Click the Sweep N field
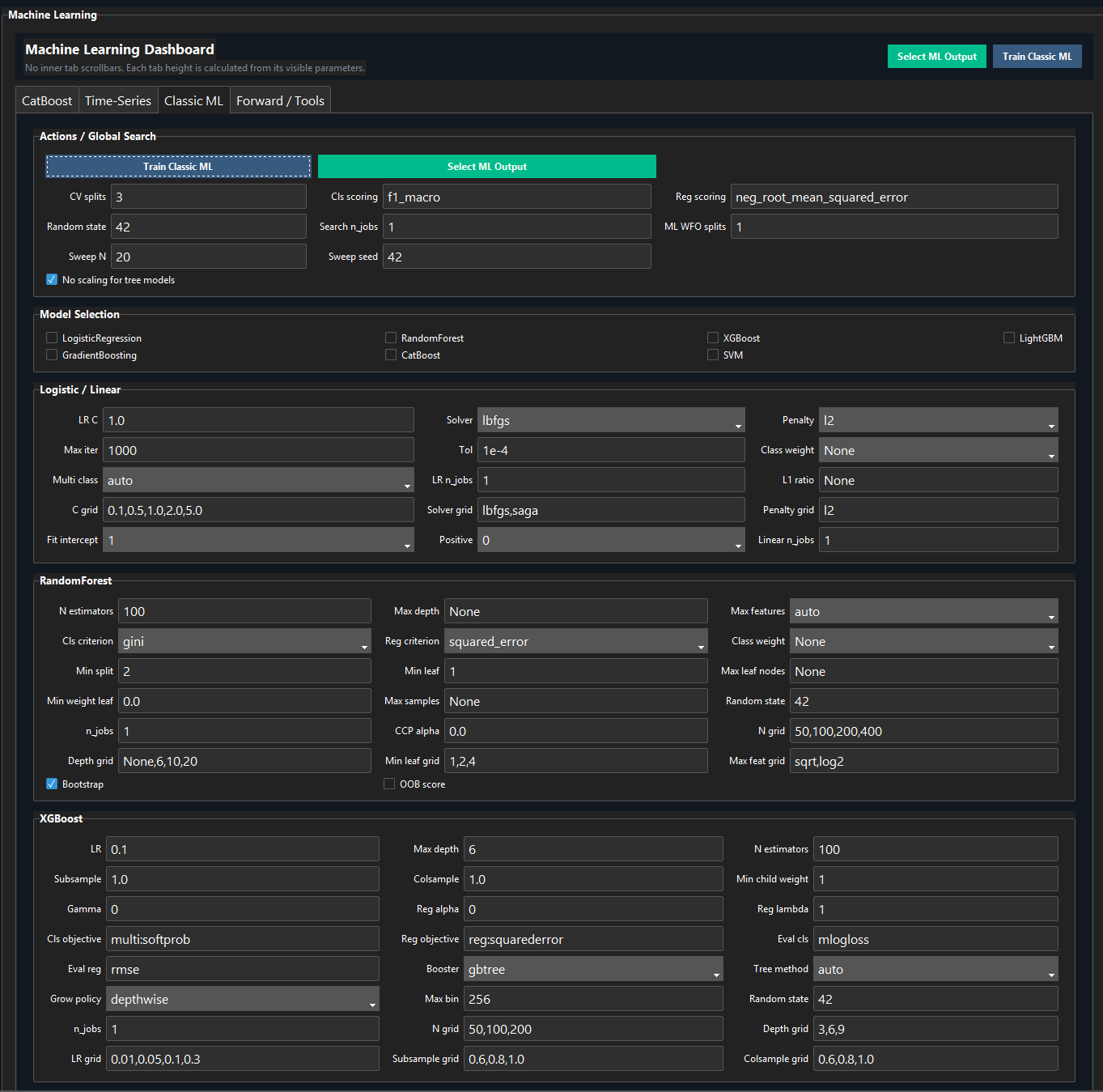The image size is (1103, 1092). tap(209, 257)
